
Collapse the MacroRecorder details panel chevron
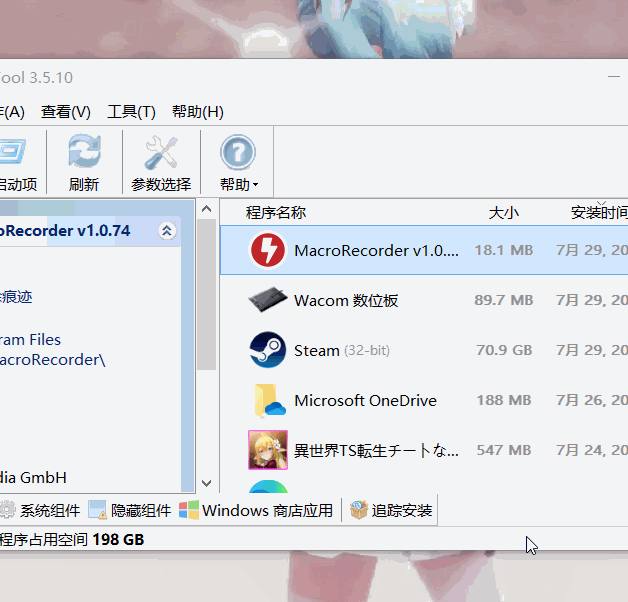167,231
